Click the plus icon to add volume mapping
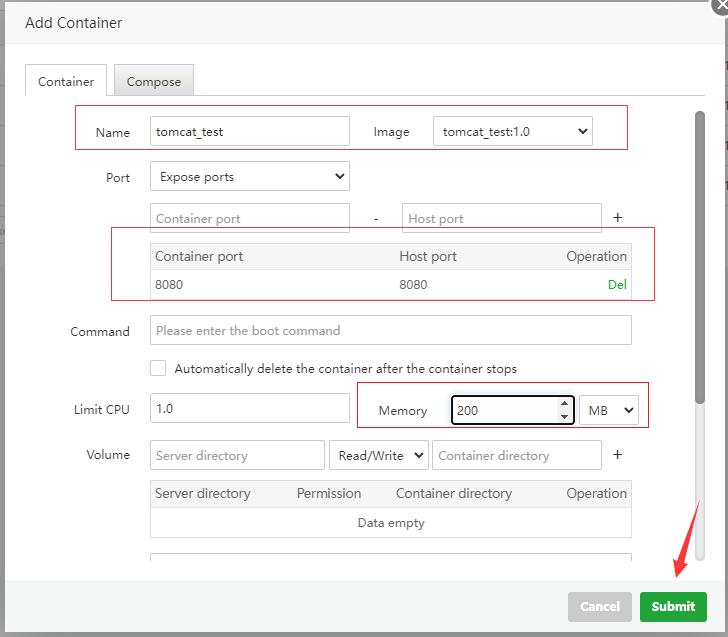This screenshot has height=637, width=728. click(617, 455)
